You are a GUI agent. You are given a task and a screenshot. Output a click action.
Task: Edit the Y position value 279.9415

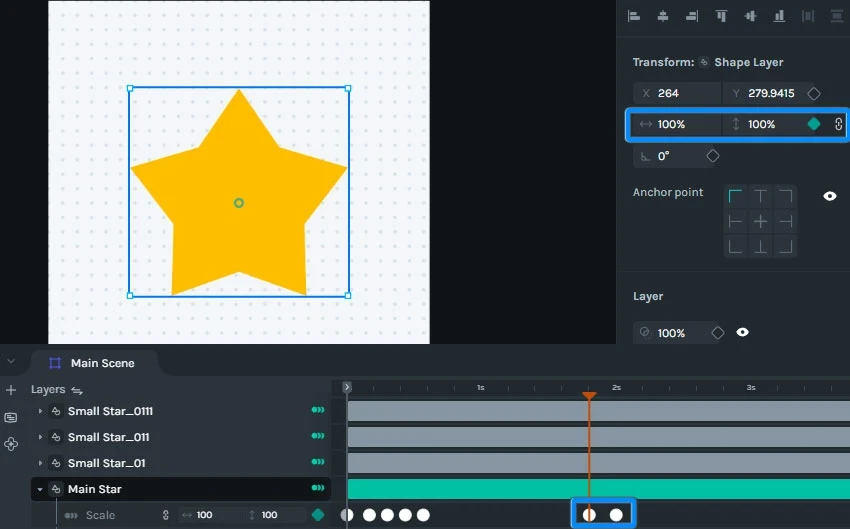[x=763, y=93]
